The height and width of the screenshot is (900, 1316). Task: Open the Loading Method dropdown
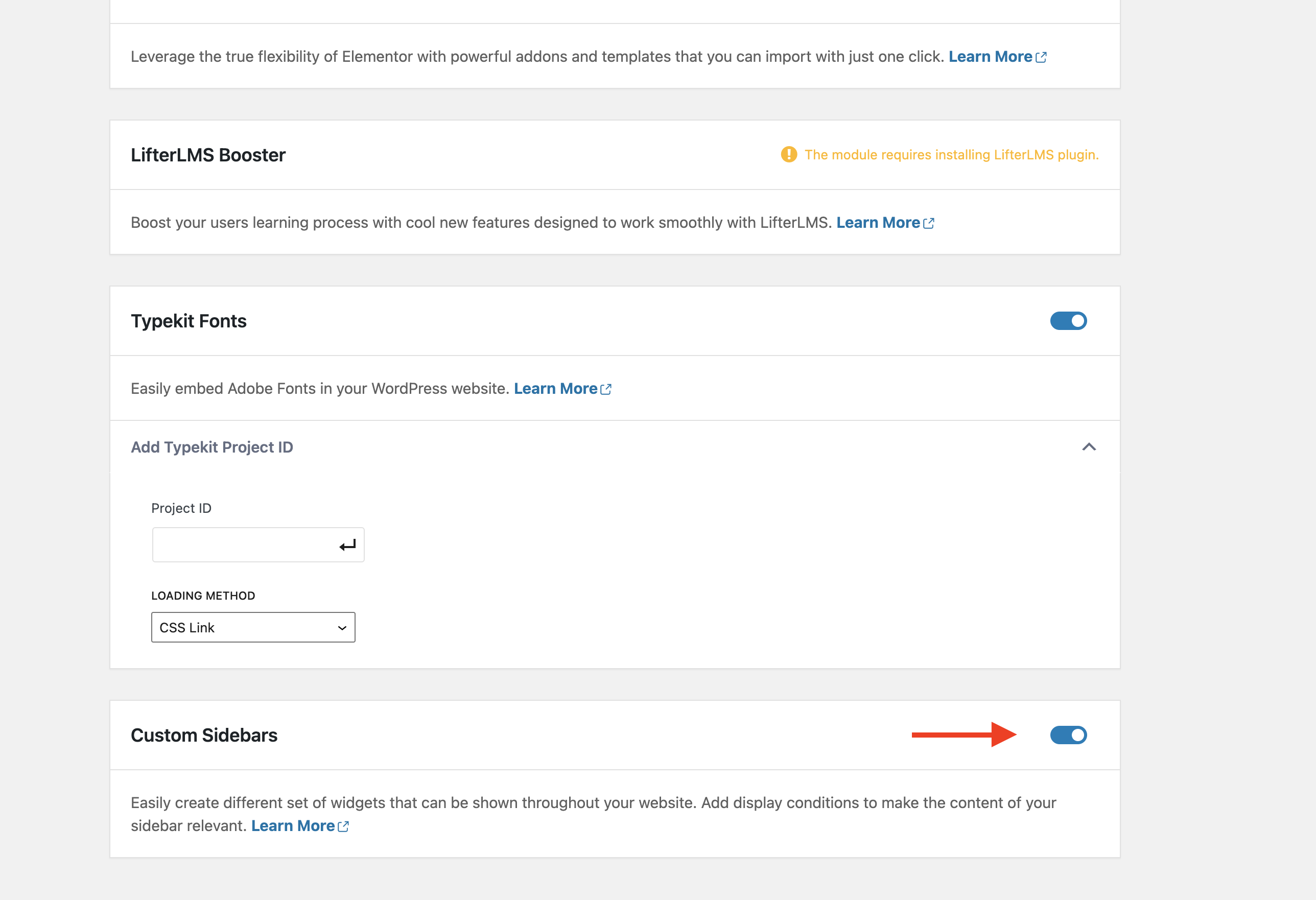(x=253, y=627)
